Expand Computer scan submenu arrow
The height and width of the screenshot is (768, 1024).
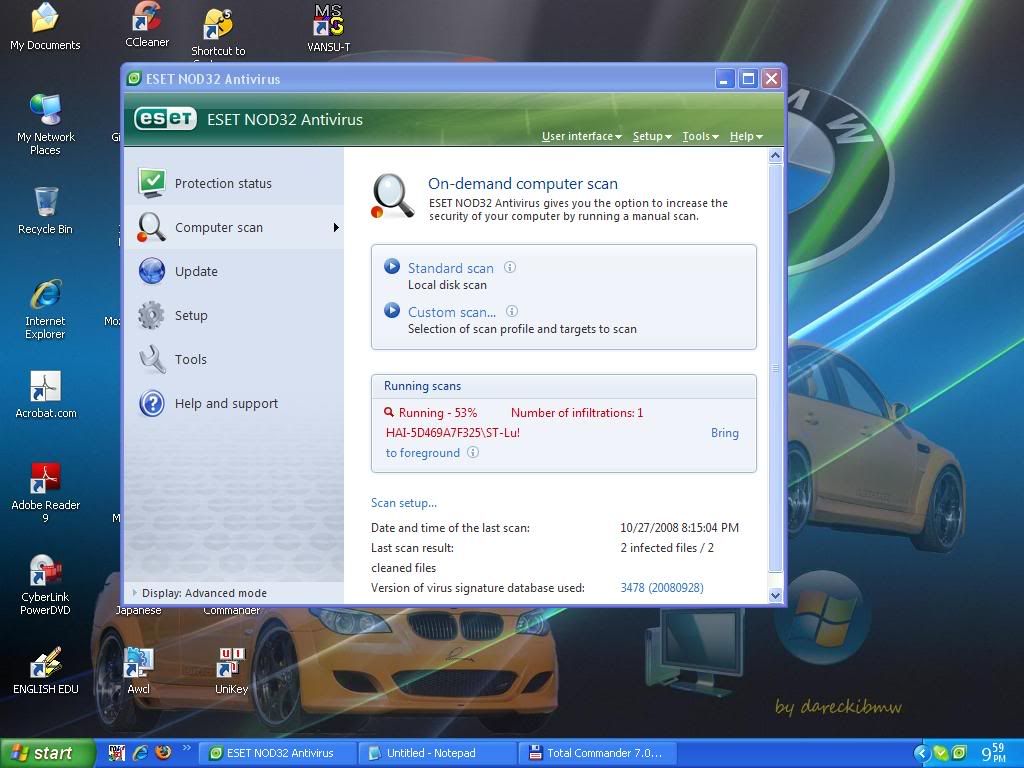[x=336, y=227]
